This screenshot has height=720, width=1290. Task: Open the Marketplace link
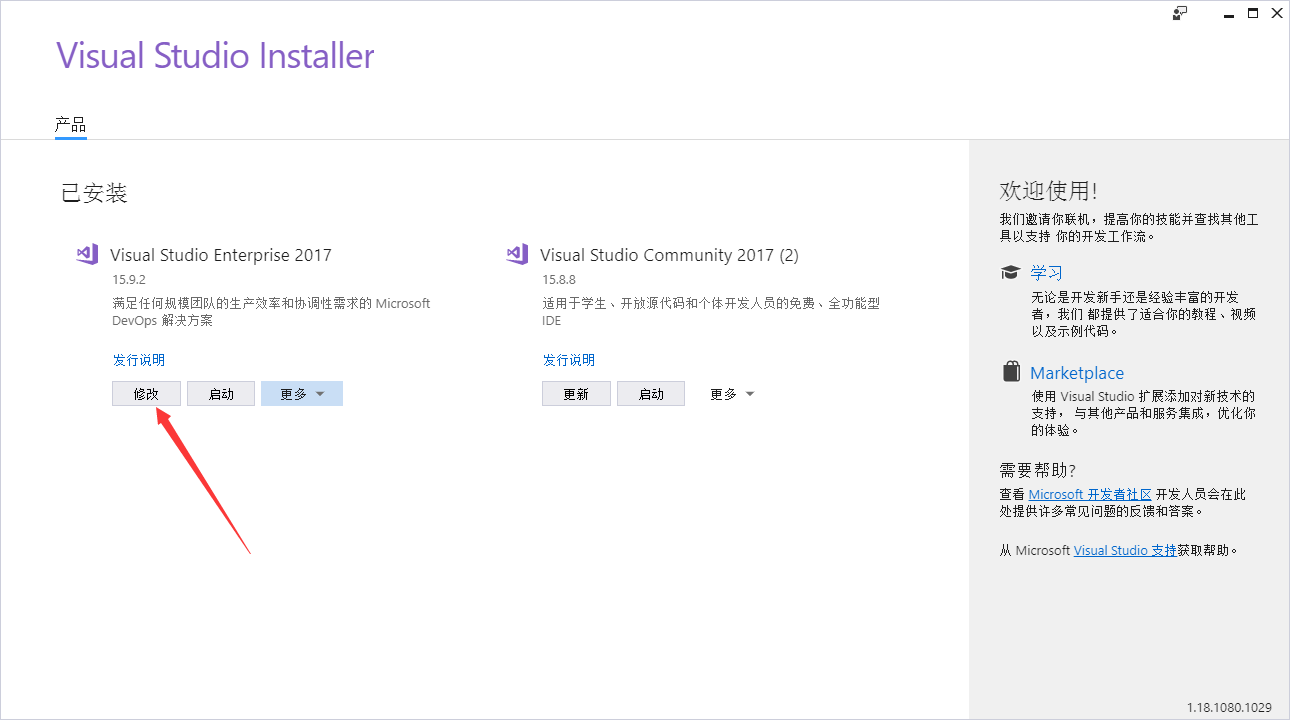[1077, 373]
